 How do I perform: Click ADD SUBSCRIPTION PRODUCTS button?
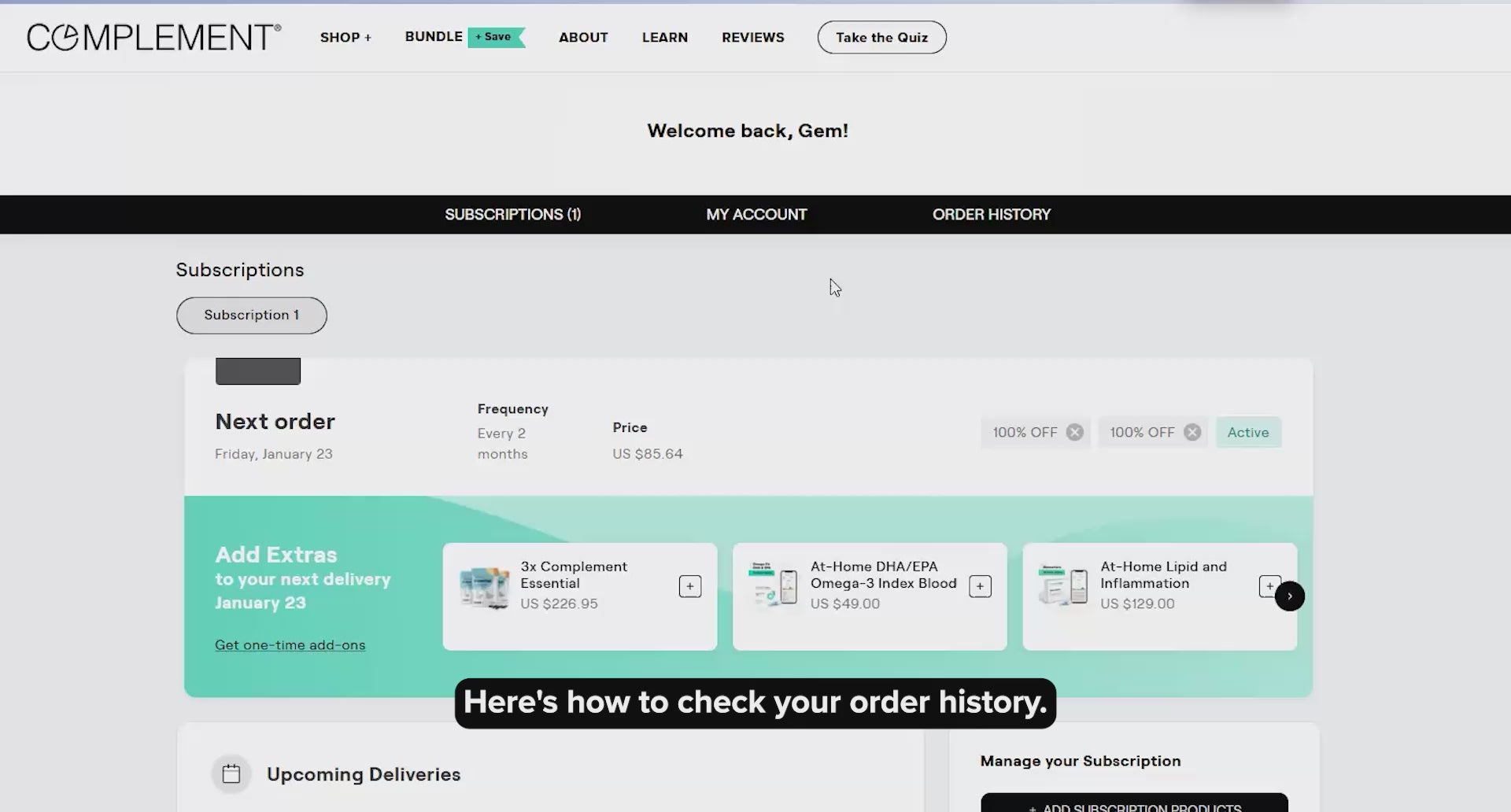coord(1134,803)
